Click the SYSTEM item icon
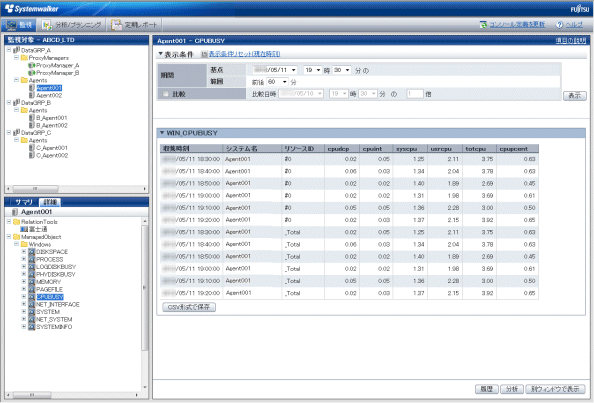 point(32,312)
